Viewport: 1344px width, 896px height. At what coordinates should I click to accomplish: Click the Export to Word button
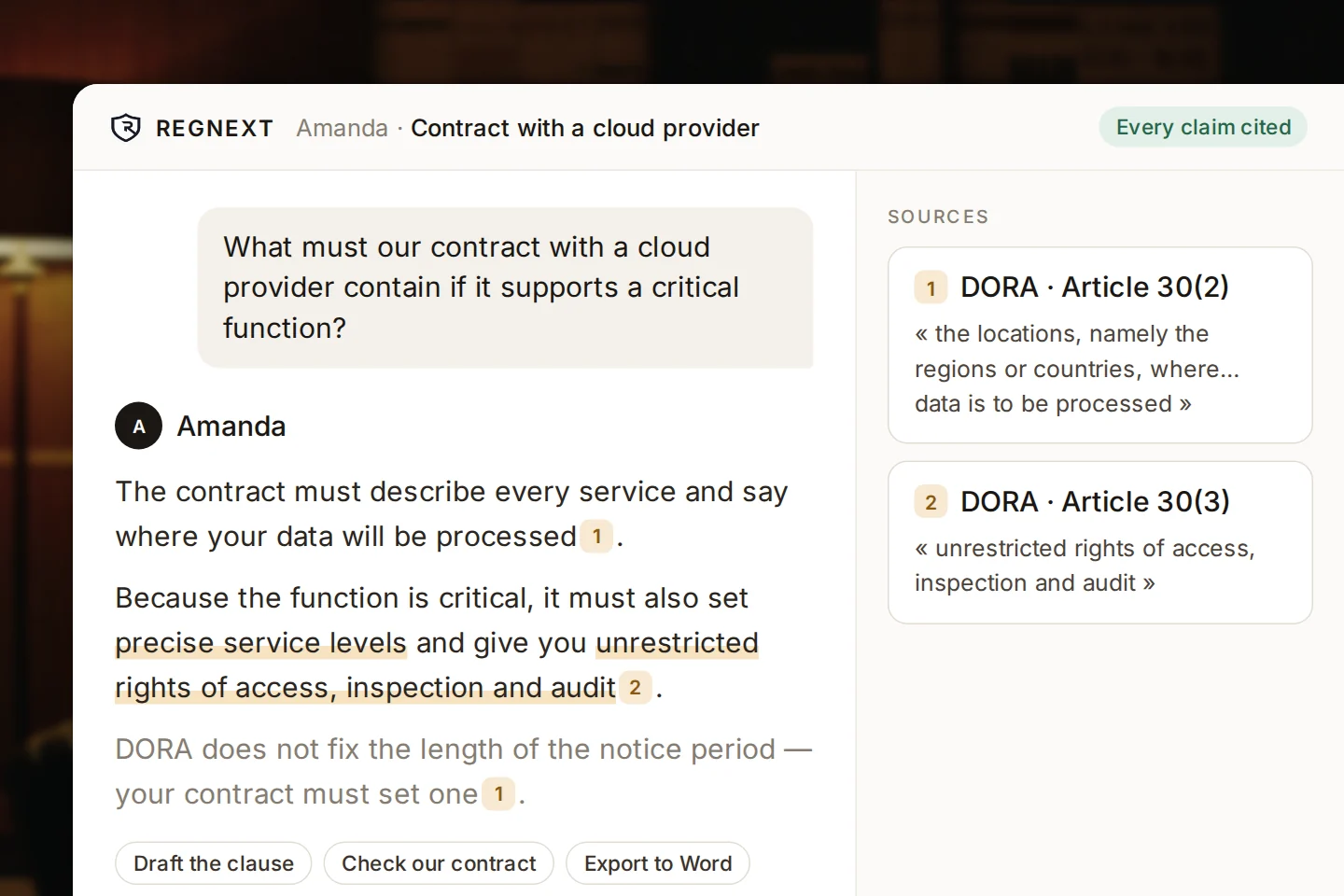point(658,863)
